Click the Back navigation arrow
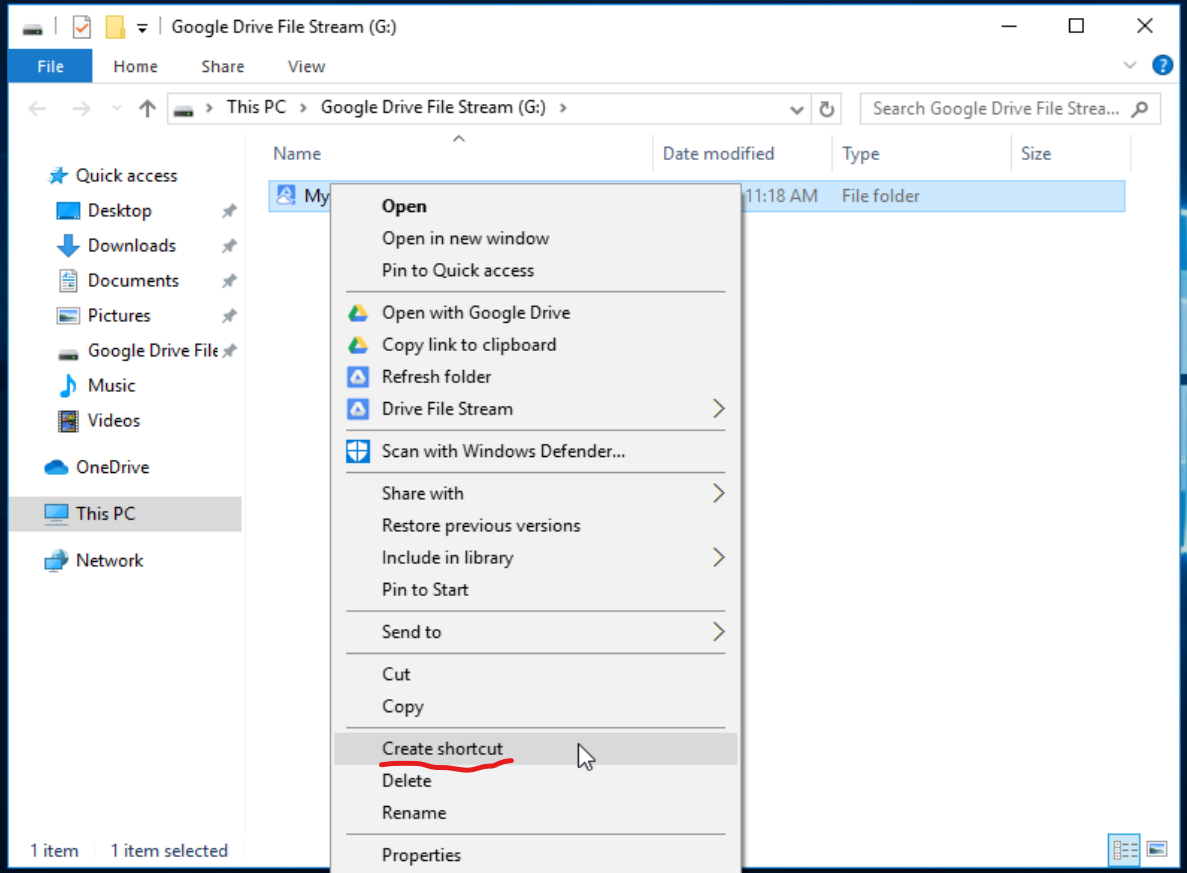This screenshot has width=1187, height=873. (38, 108)
